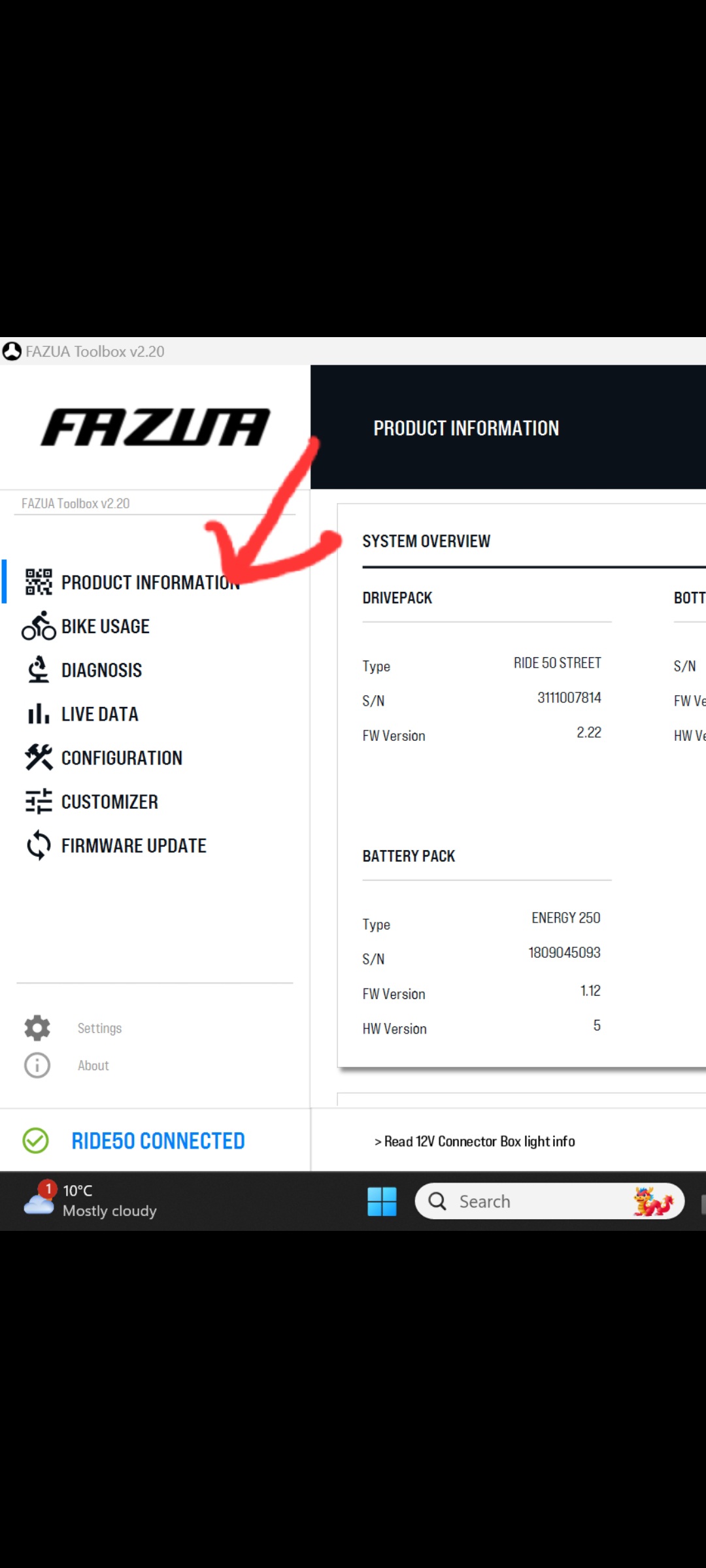Click the Live Data bar chart icon
This screenshot has height=1568, width=706.
click(x=39, y=713)
